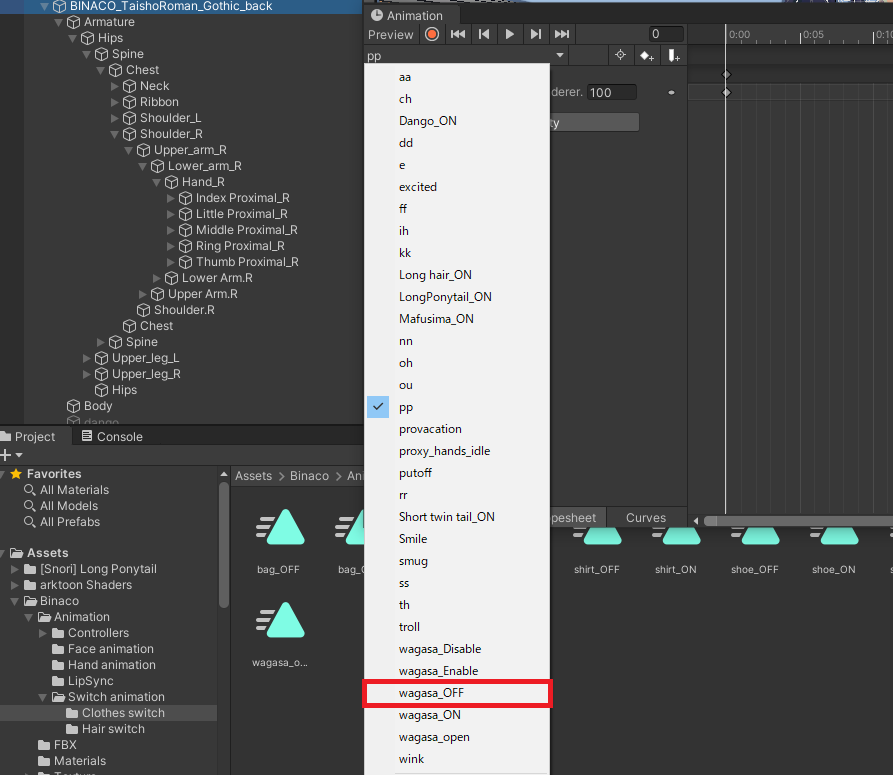The image size is (893, 775).
Task: Select the bag_OFF animation asset
Action: tap(280, 541)
